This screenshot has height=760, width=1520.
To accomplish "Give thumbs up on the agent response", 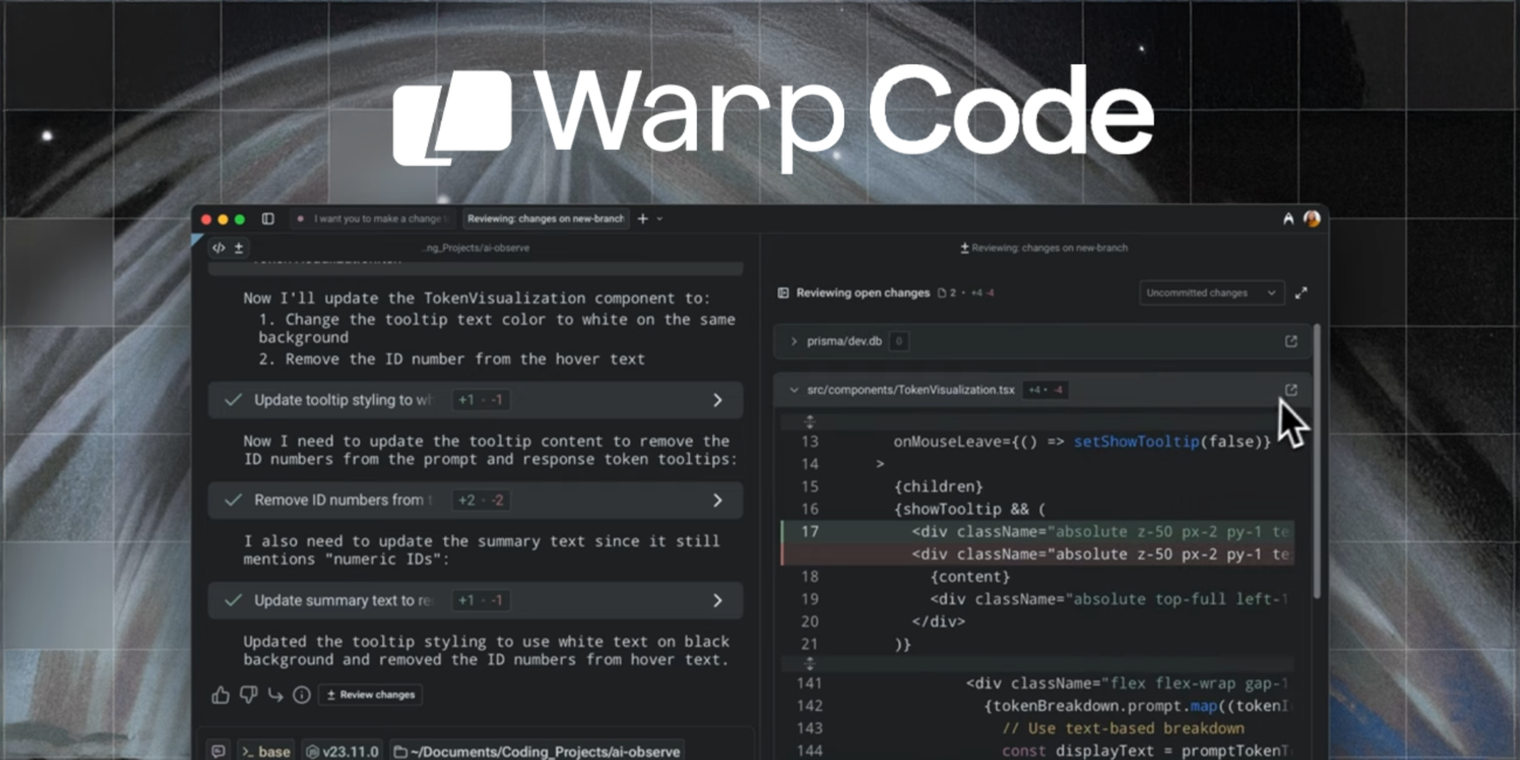I will tap(220, 694).
